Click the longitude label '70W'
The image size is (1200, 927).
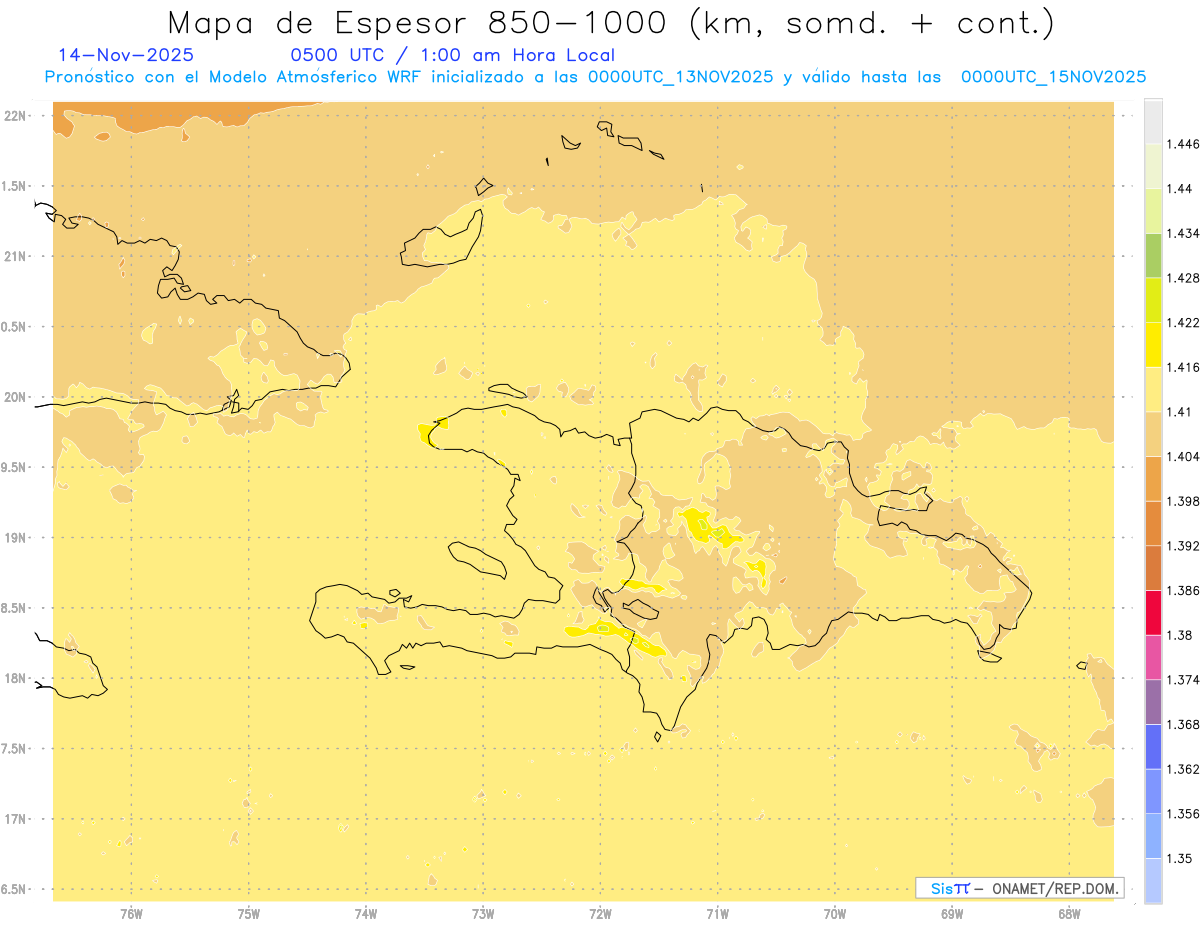[835, 914]
